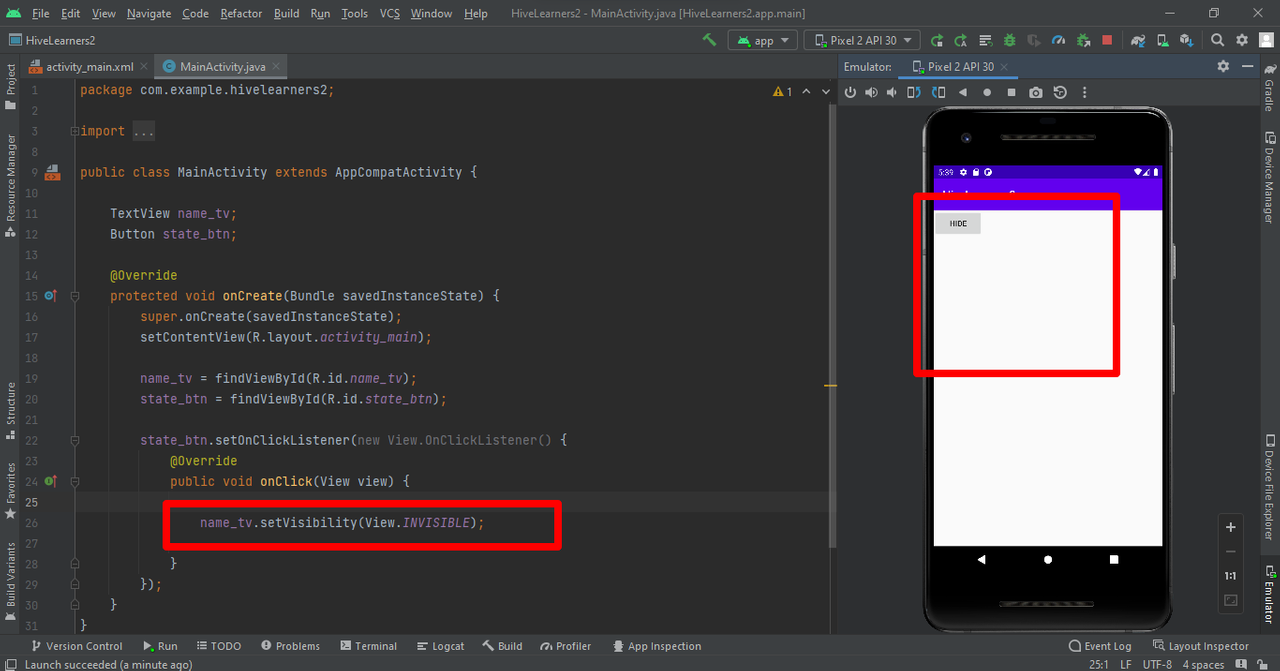
Task: Open the Terminal tool window
Action: pyautogui.click(x=368, y=646)
